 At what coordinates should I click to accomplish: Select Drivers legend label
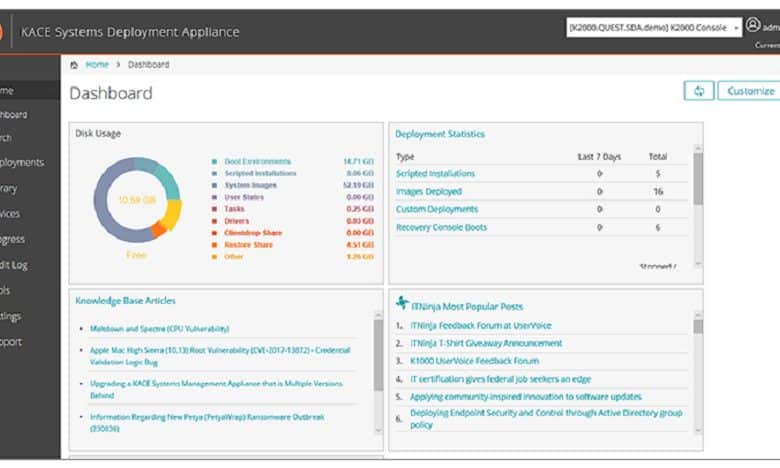[x=237, y=221]
